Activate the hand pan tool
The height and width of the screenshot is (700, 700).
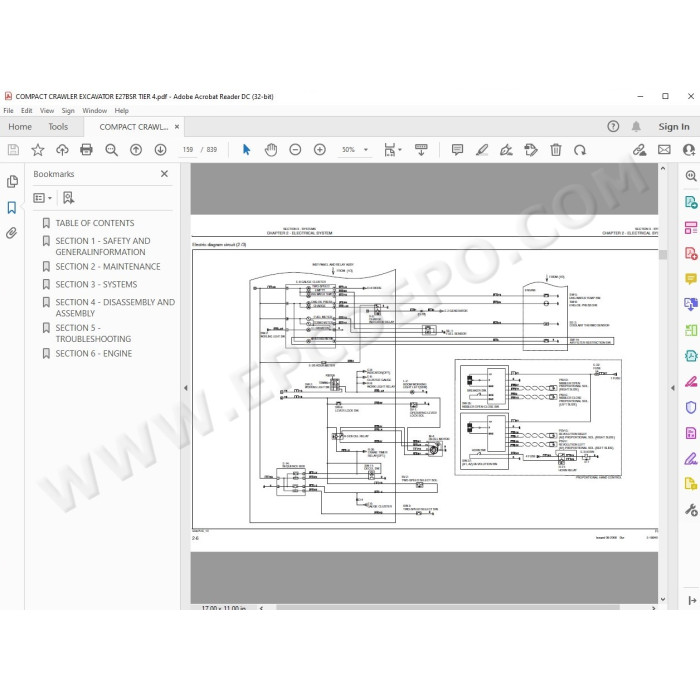271,150
